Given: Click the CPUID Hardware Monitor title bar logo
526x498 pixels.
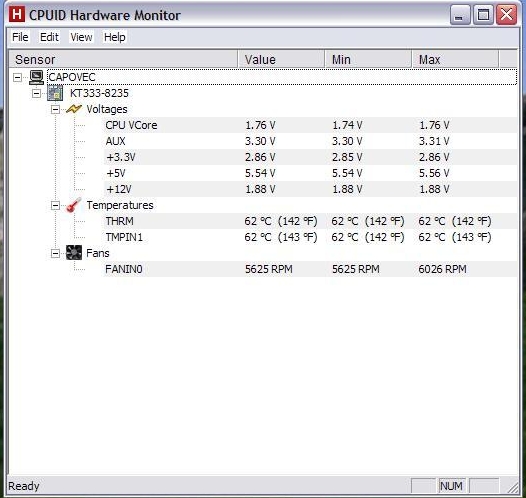Looking at the screenshot, I should coord(17,14).
